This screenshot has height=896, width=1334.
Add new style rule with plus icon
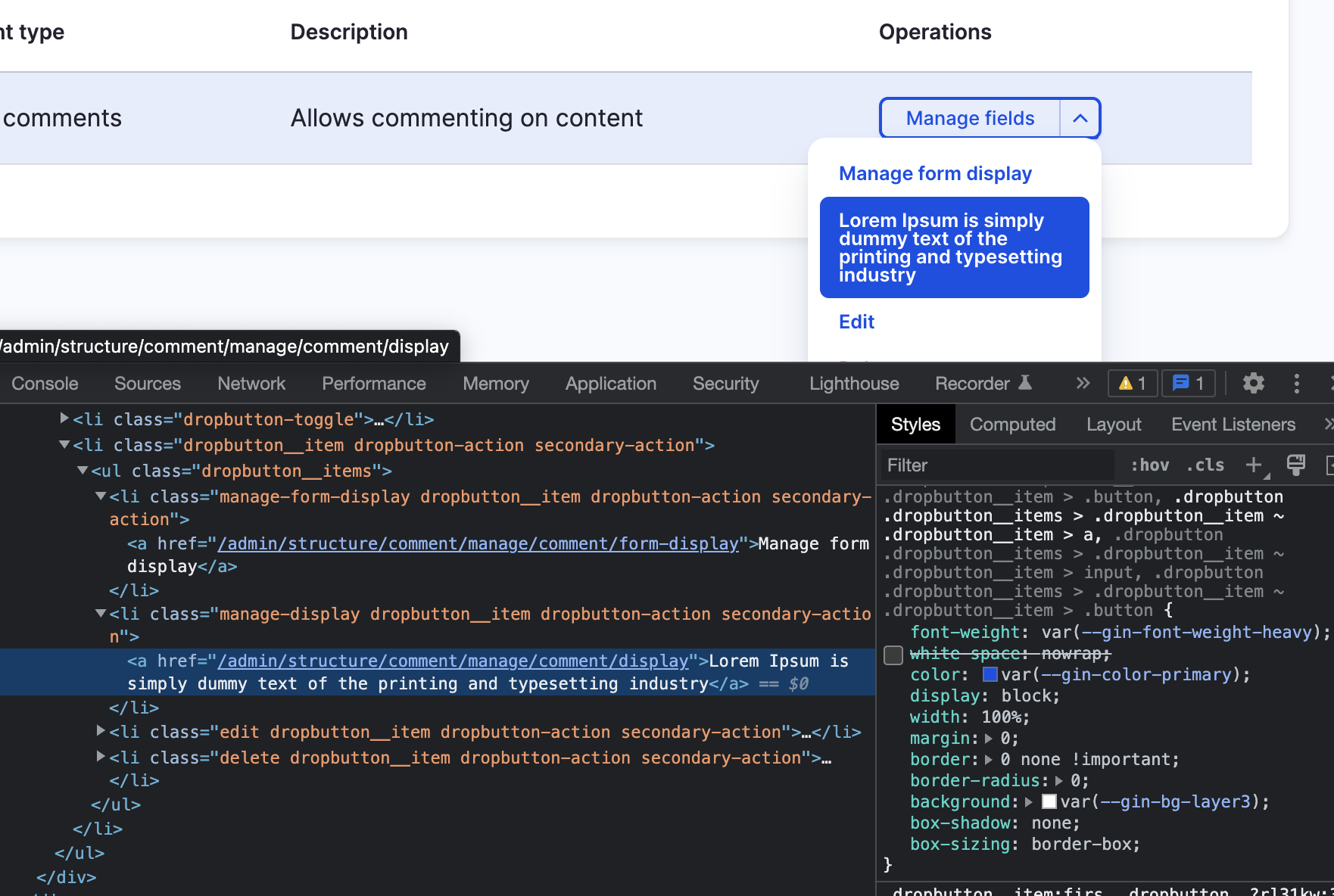(1254, 465)
